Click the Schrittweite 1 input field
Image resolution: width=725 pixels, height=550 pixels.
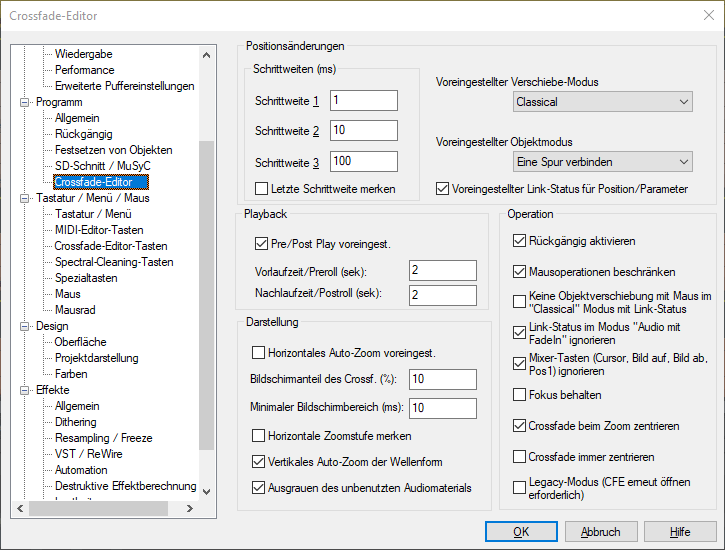(365, 100)
